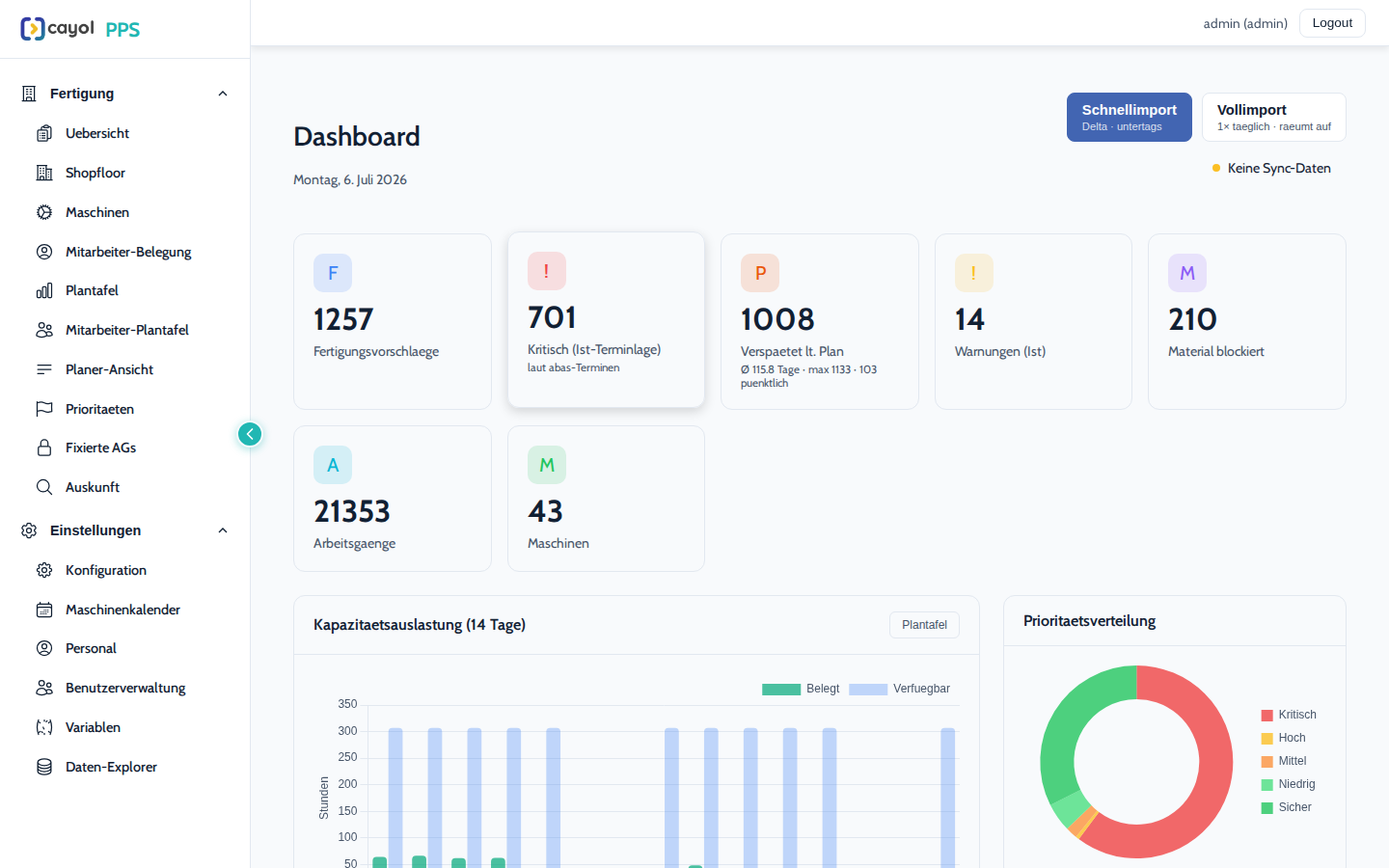Click the blue F icon on Fertigungsvorschlaege card
Image resolution: width=1389 pixels, height=868 pixels.
pos(333,273)
